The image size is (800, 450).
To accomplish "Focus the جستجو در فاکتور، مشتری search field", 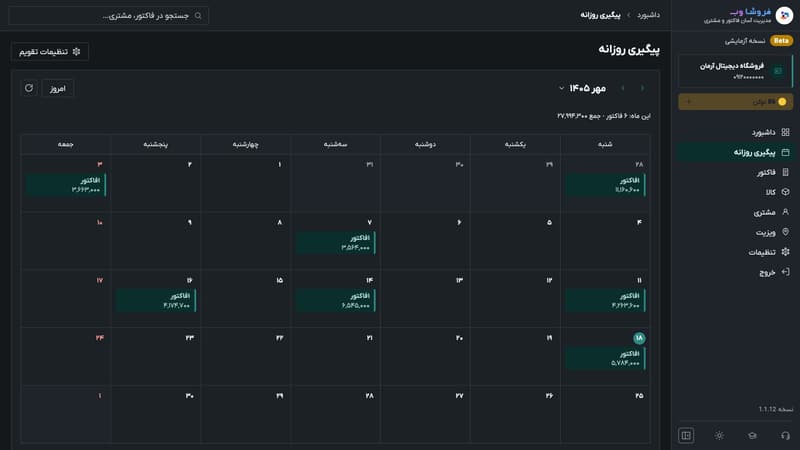I will point(108,16).
